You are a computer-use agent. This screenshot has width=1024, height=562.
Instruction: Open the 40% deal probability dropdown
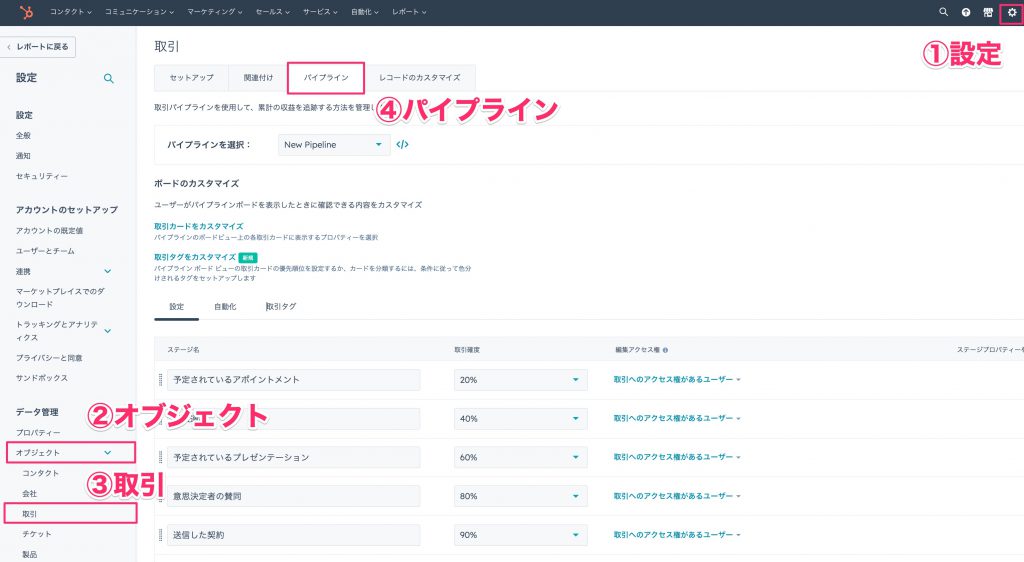tap(520, 418)
